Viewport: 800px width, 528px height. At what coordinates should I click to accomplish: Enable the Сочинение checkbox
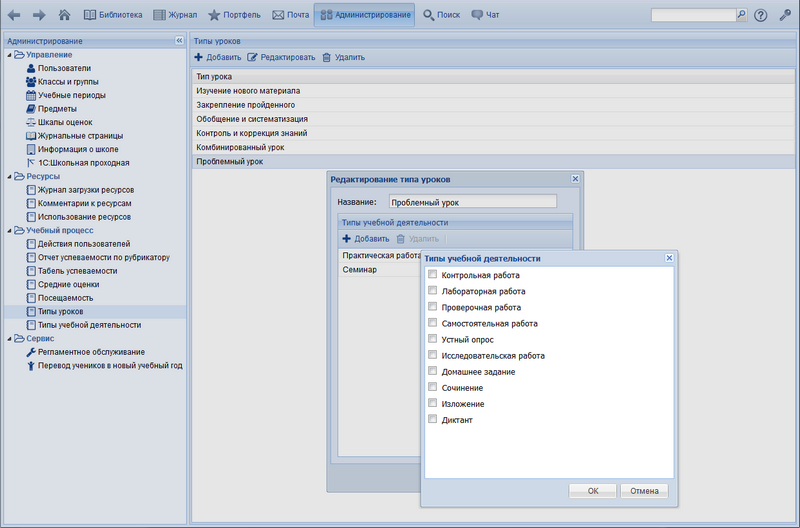click(432, 387)
